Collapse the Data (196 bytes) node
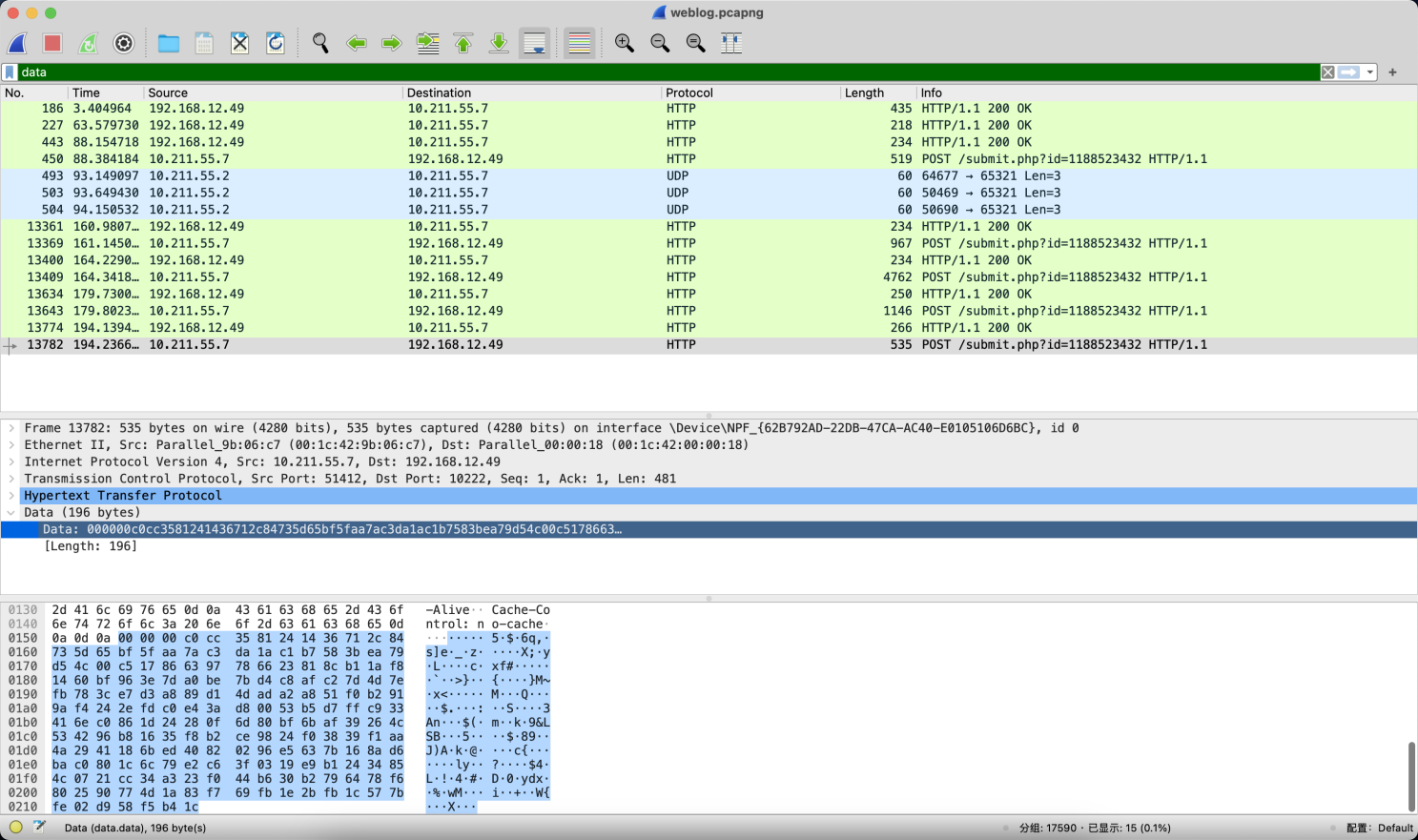Viewport: 1418px width, 840px height. pyautogui.click(x=11, y=513)
